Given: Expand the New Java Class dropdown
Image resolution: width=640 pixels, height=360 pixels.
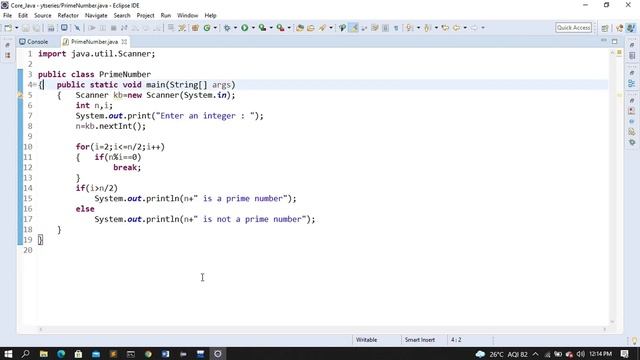Looking at the screenshot, I should click(215, 28).
